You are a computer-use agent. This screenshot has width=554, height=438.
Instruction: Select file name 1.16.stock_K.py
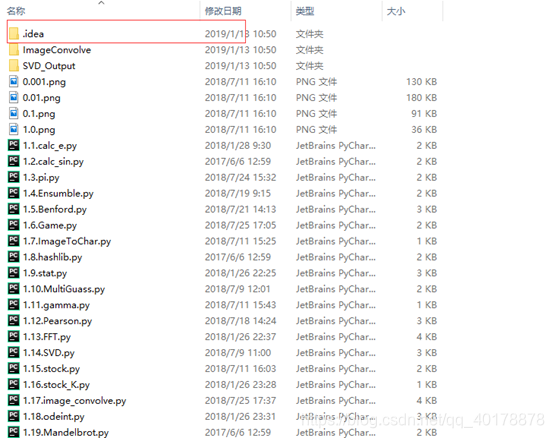click(x=56, y=385)
